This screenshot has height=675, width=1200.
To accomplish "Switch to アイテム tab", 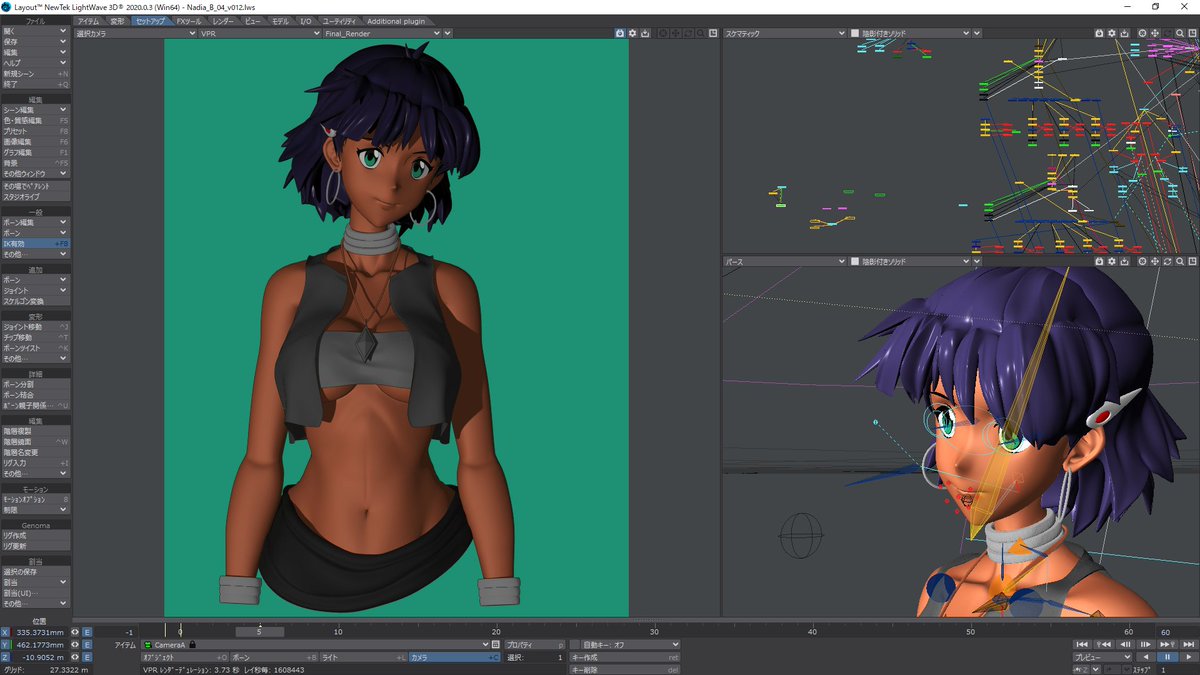I will tap(88, 21).
